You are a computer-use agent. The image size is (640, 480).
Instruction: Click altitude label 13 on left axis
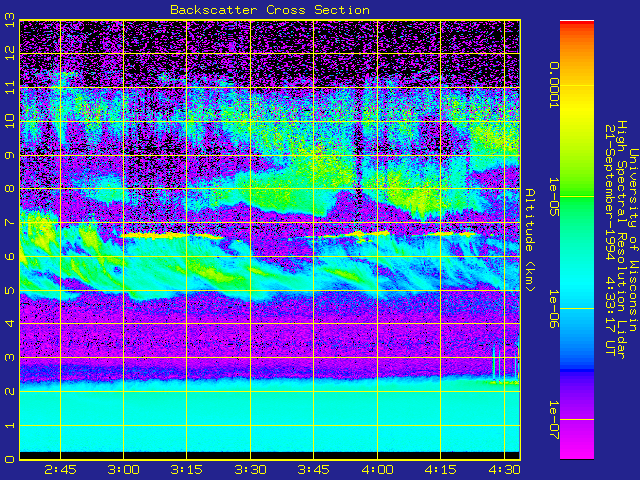pos(10,20)
